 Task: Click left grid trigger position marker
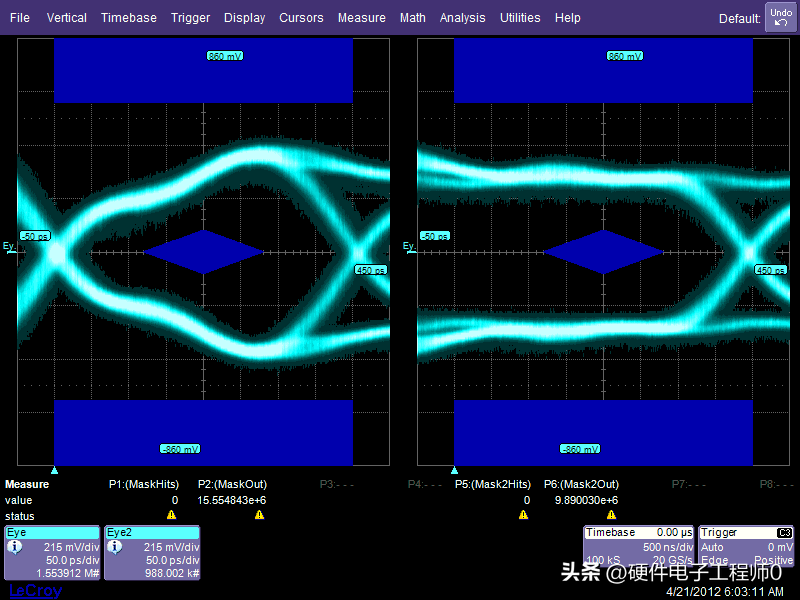(55, 470)
